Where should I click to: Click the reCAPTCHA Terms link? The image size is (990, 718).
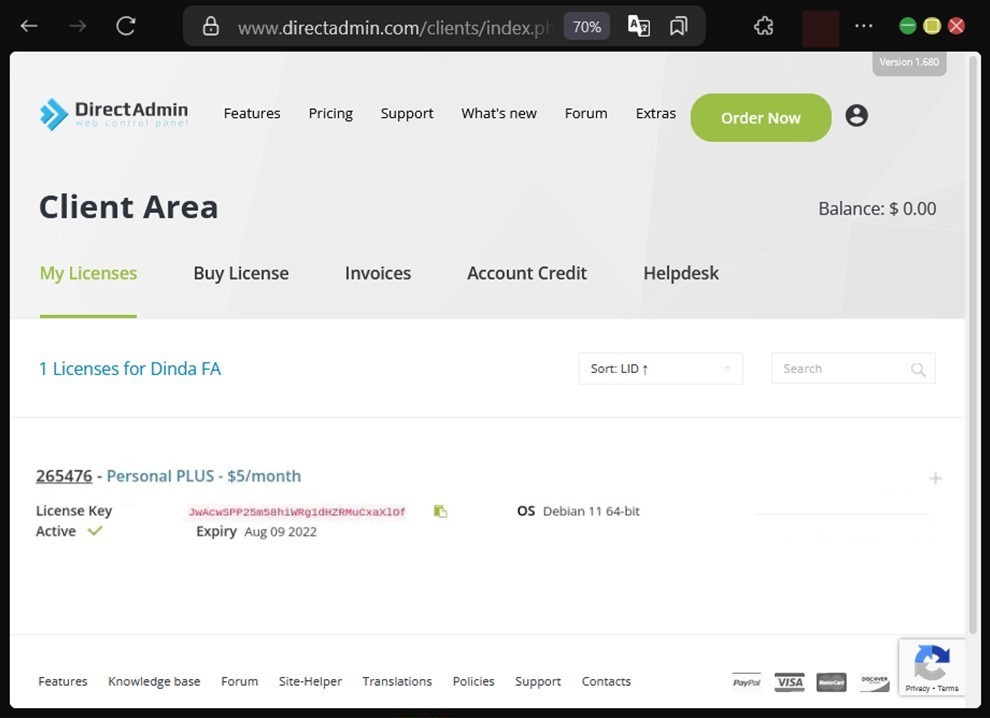tap(947, 688)
